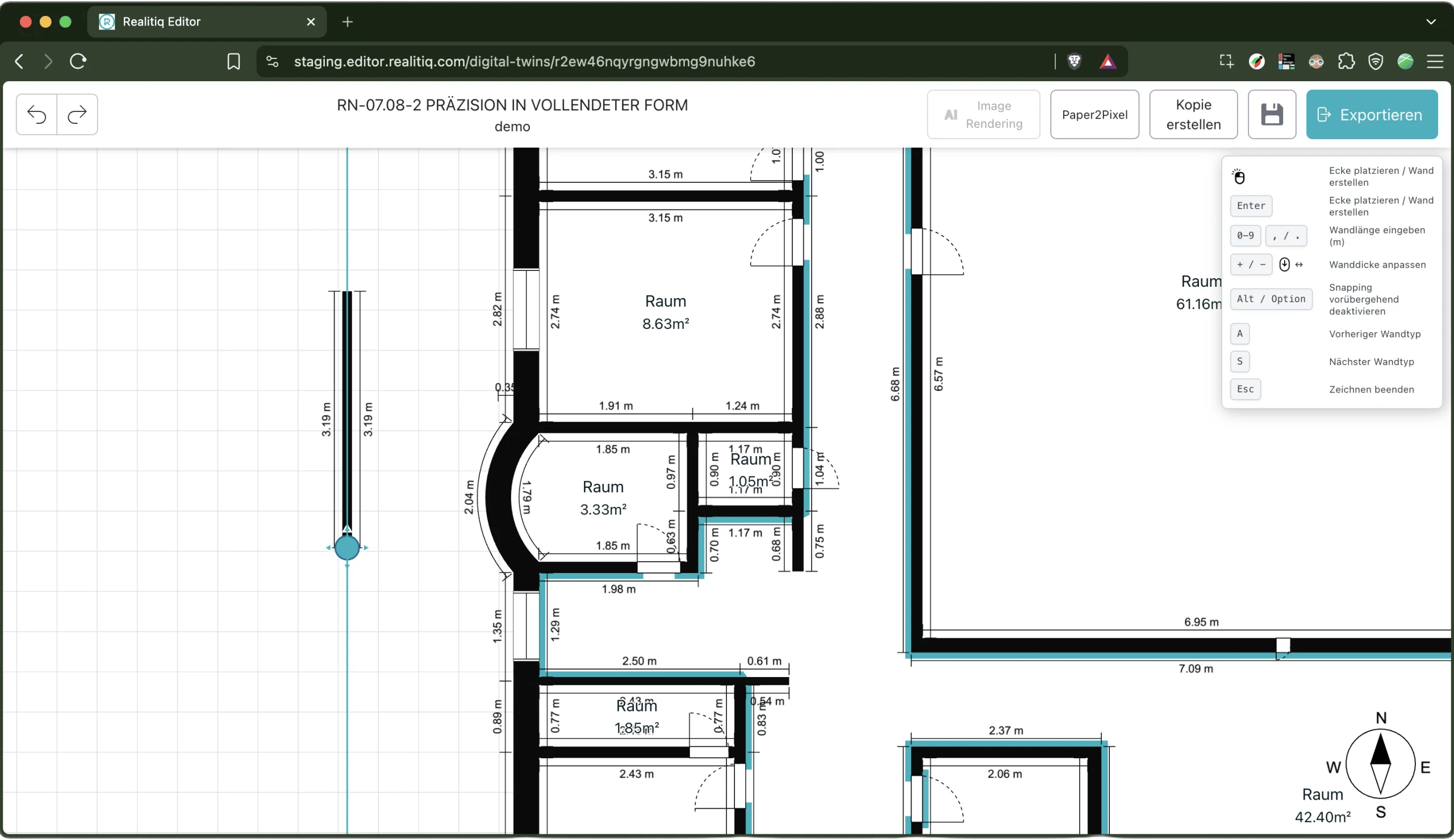Save using the floppy disk icon
Viewport: 1454px width, 840px height.
click(x=1272, y=114)
